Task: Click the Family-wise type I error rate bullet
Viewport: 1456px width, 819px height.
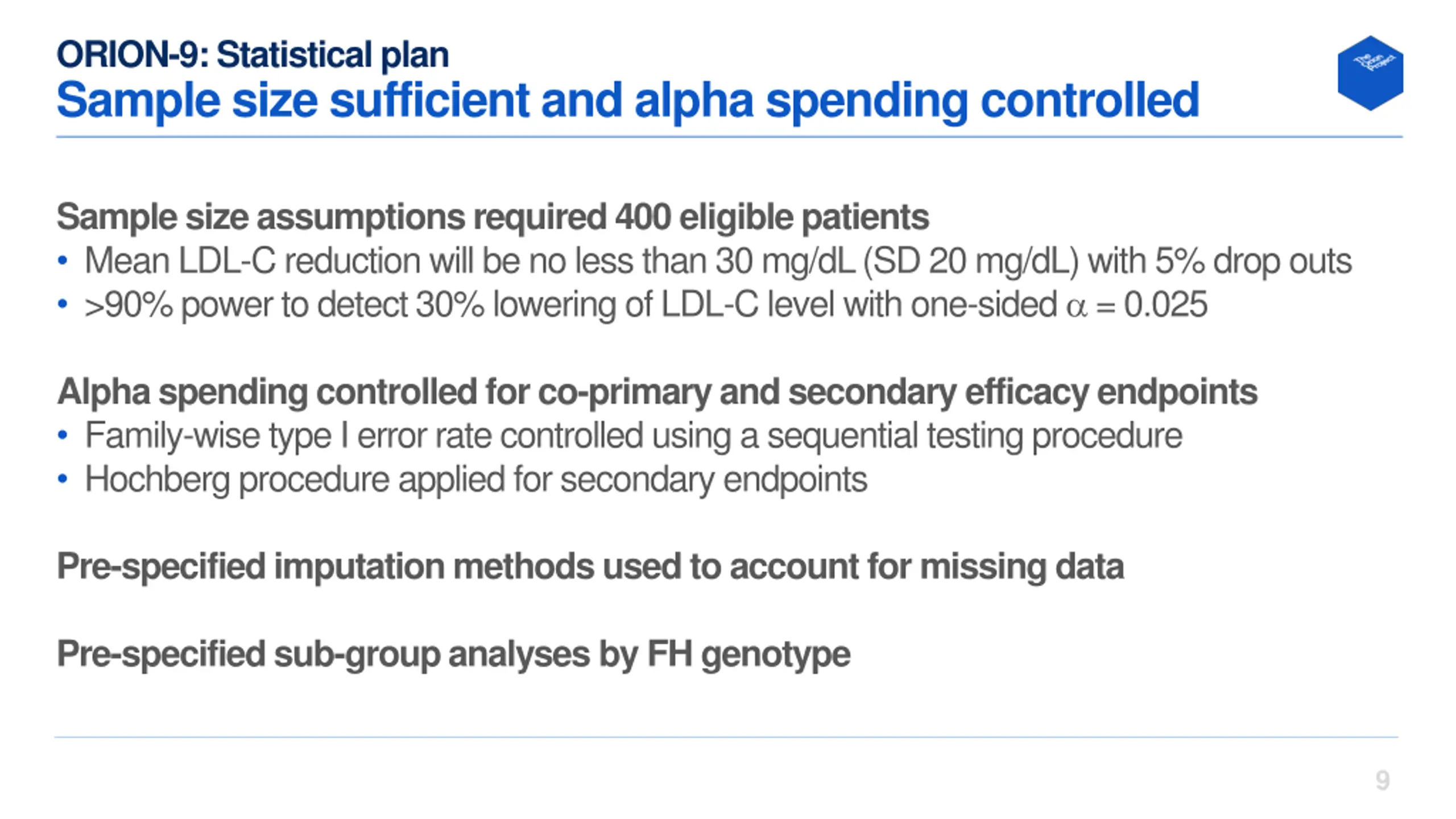Action: tap(634, 436)
